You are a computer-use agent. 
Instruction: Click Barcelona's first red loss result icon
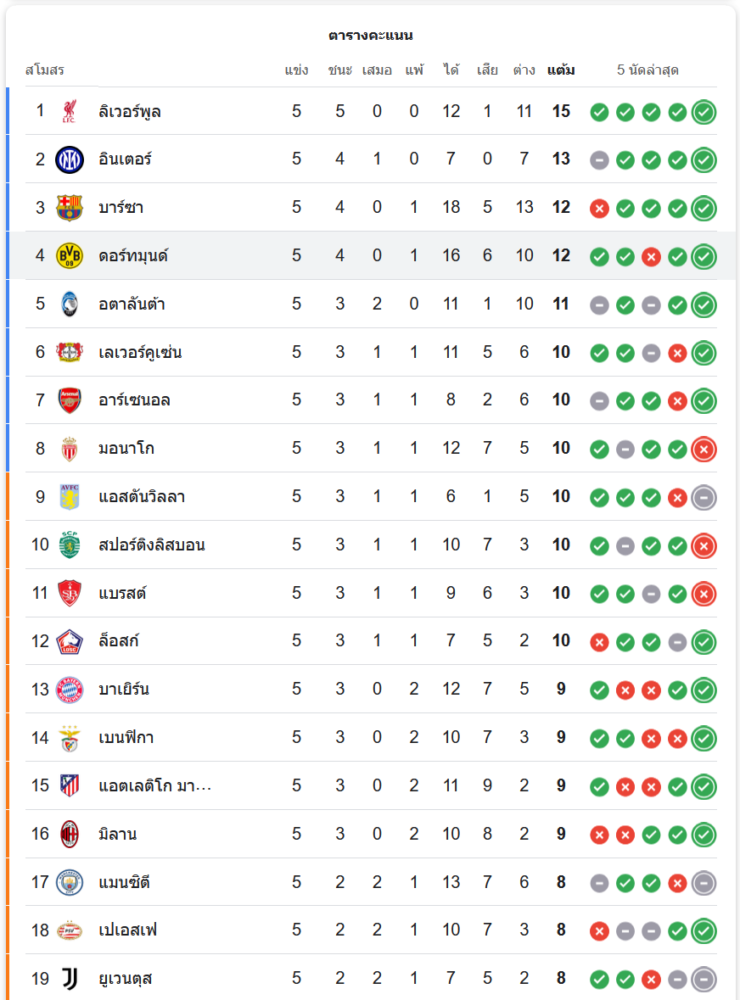click(599, 208)
